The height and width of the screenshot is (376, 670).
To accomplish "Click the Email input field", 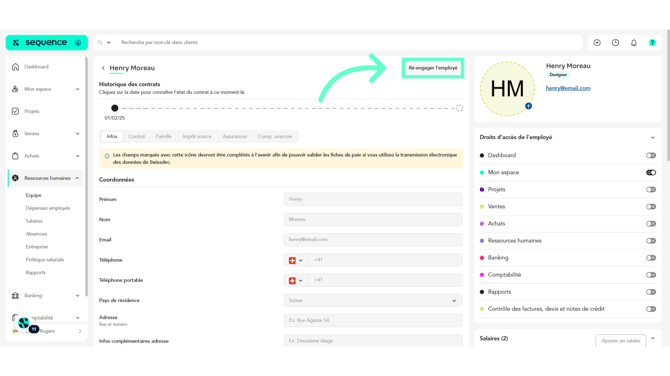I will [373, 240].
